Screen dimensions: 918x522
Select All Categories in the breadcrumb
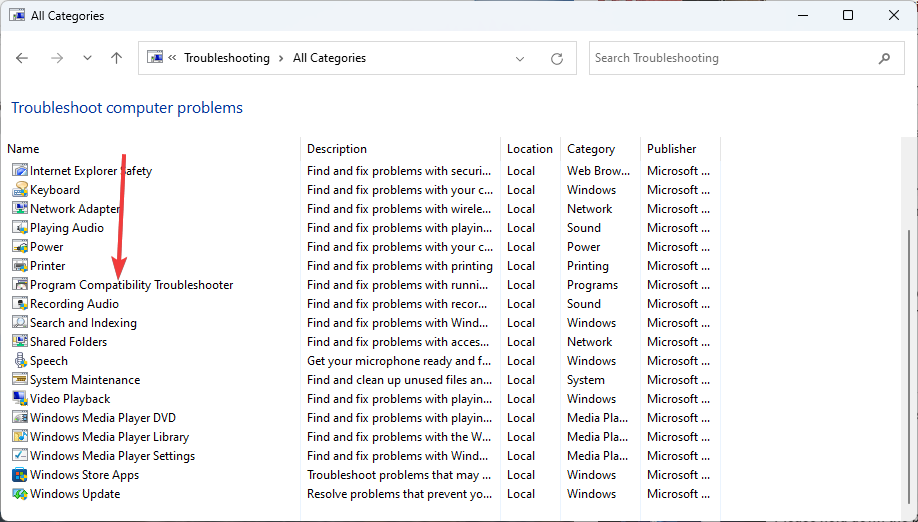coord(330,58)
